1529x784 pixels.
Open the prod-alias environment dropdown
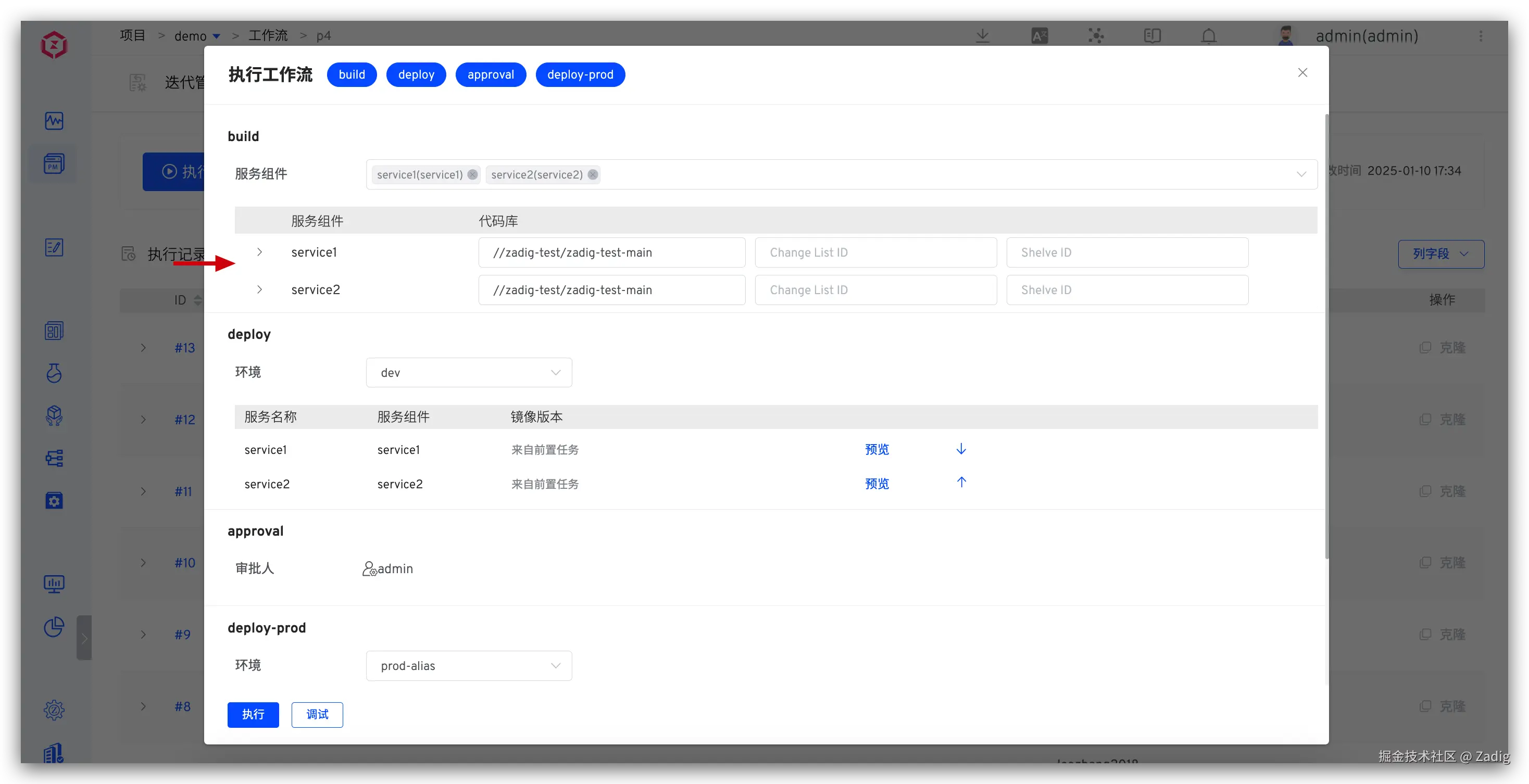click(468, 666)
